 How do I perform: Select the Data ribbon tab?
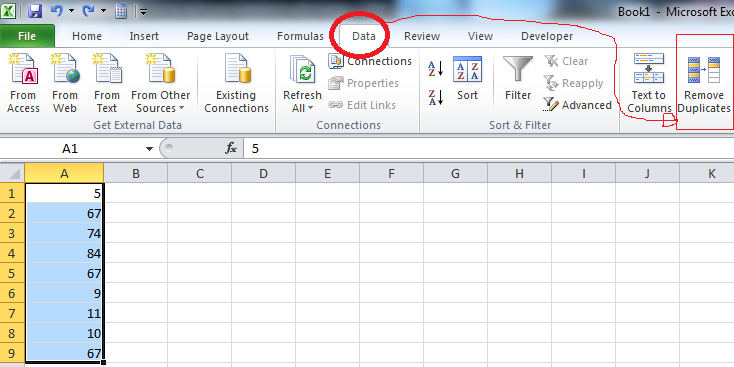pyautogui.click(x=364, y=36)
